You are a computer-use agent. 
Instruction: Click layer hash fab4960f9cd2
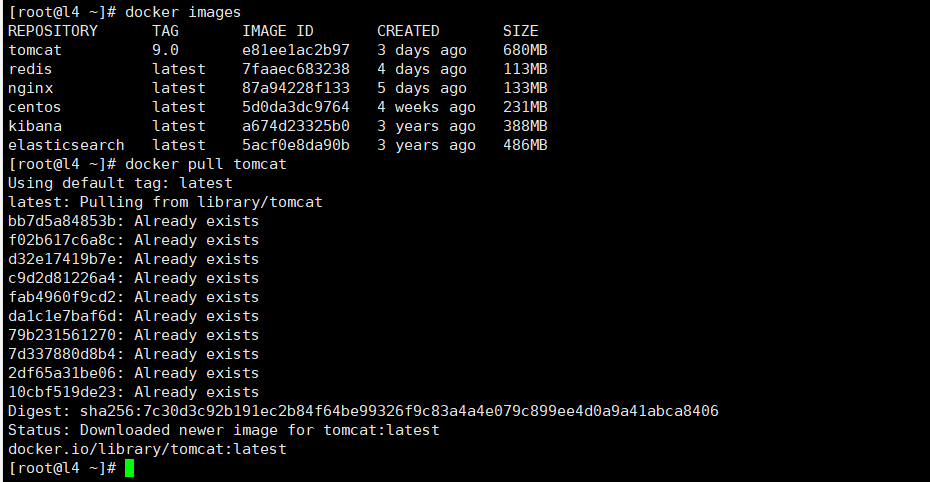pyautogui.click(x=62, y=297)
